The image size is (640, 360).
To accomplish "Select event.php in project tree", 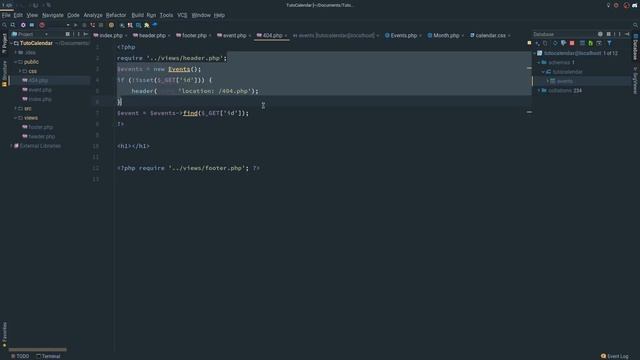I will point(40,90).
